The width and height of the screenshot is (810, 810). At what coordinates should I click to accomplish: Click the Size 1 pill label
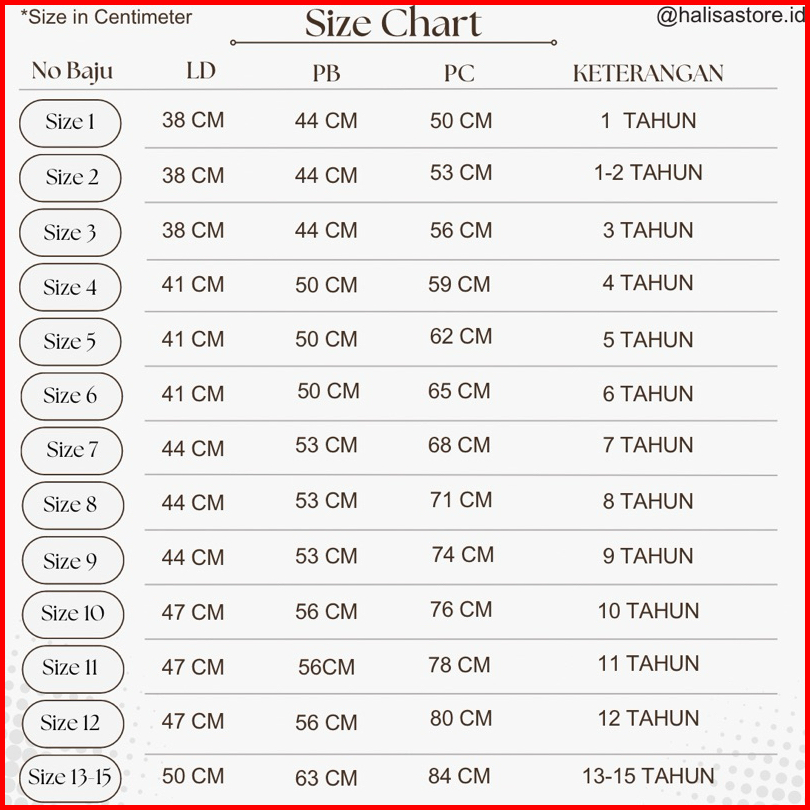click(x=70, y=123)
